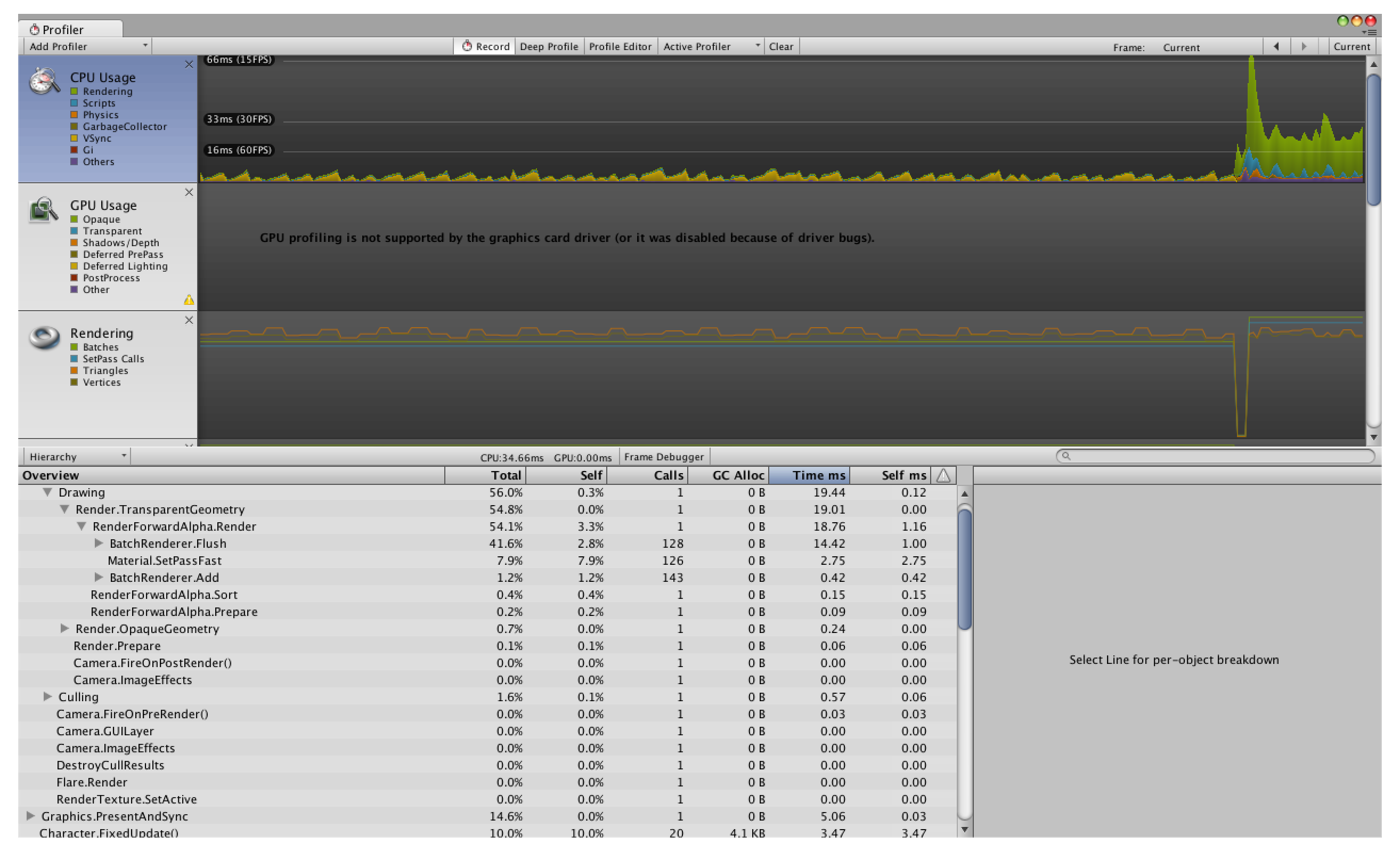
Task: Click the warning column header icon
Action: (x=943, y=475)
